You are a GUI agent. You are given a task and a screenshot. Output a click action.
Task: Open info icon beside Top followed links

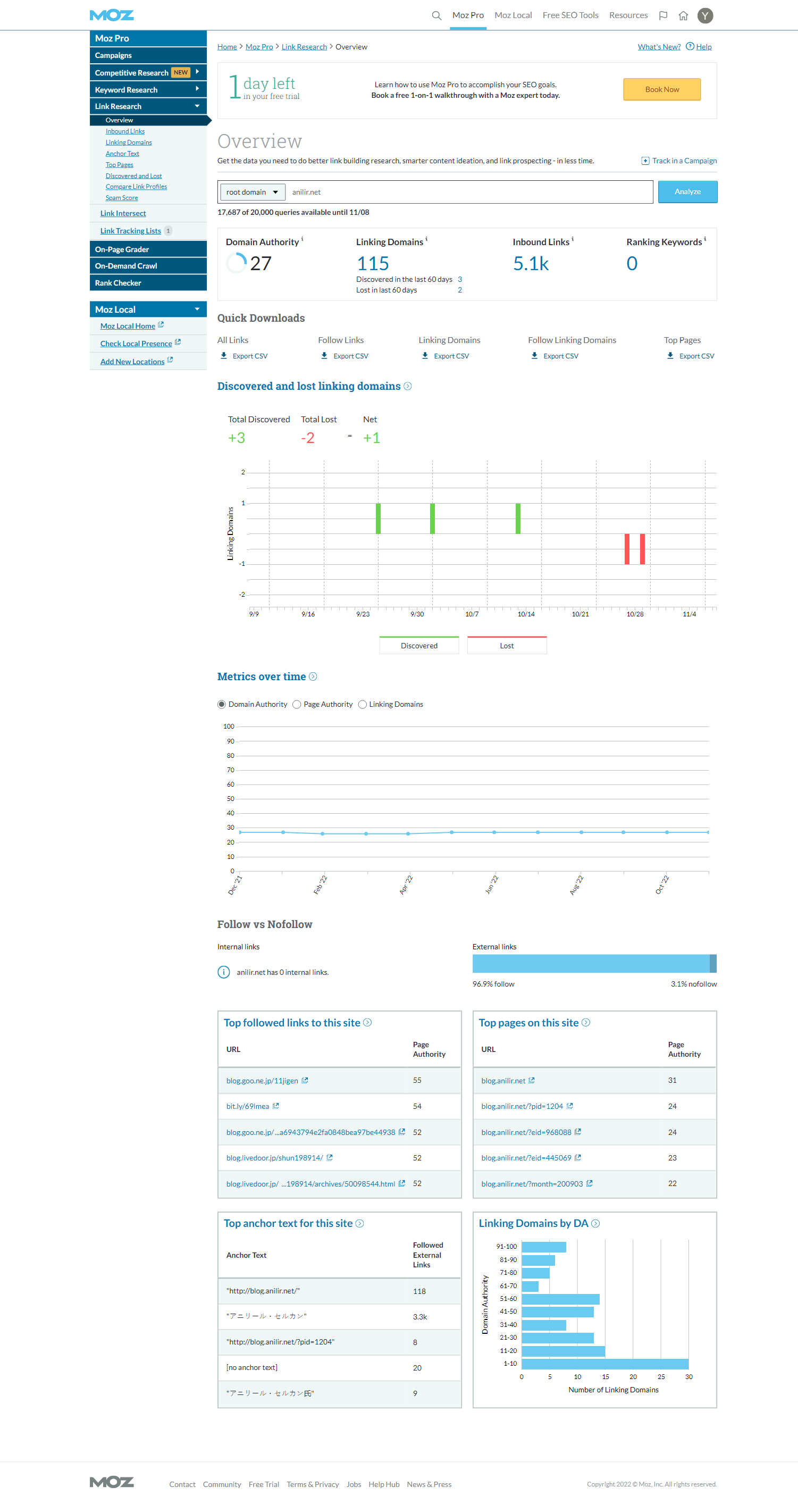pyautogui.click(x=367, y=1023)
